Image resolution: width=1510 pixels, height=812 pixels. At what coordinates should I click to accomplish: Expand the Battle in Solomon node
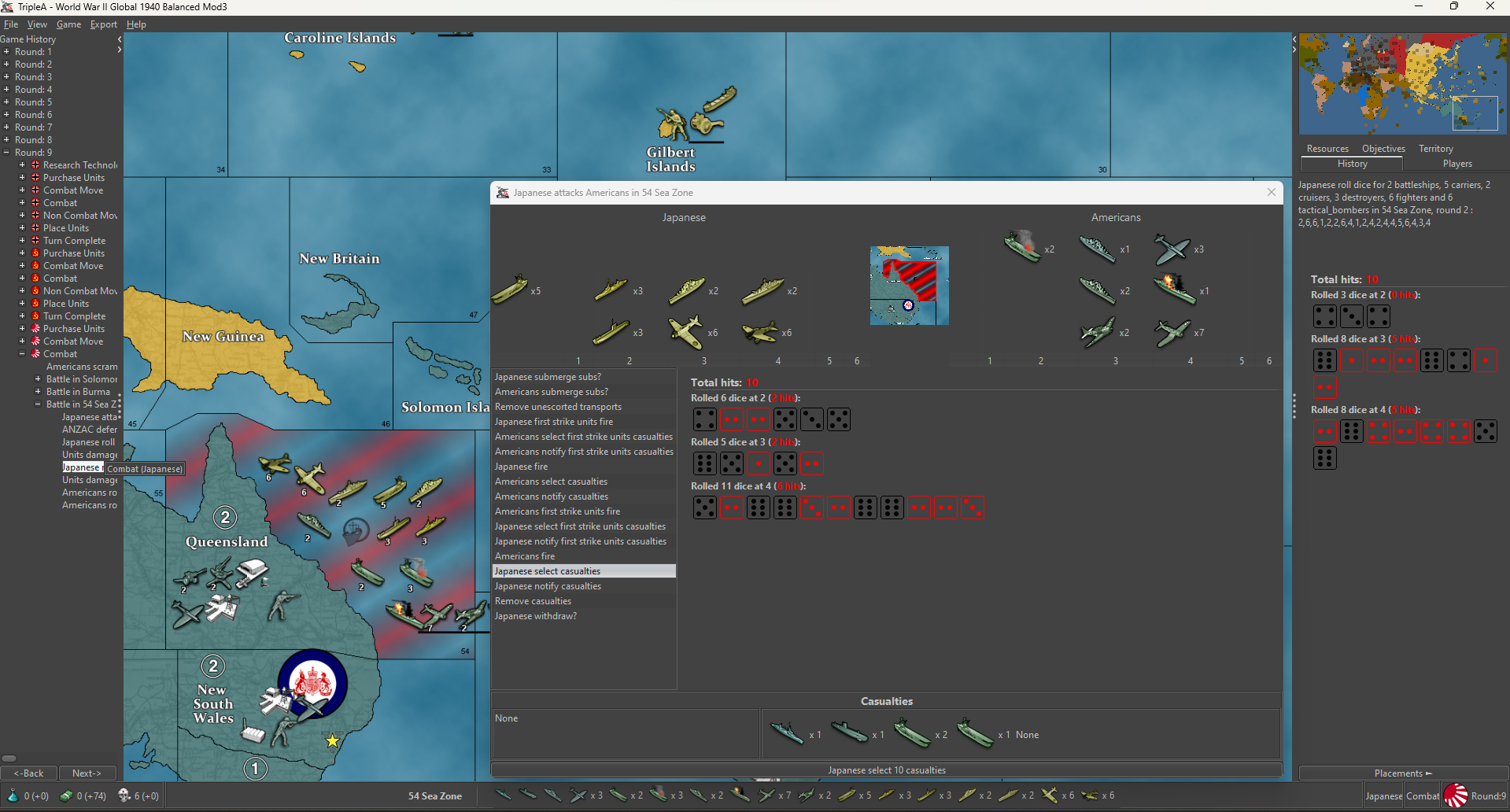38,378
